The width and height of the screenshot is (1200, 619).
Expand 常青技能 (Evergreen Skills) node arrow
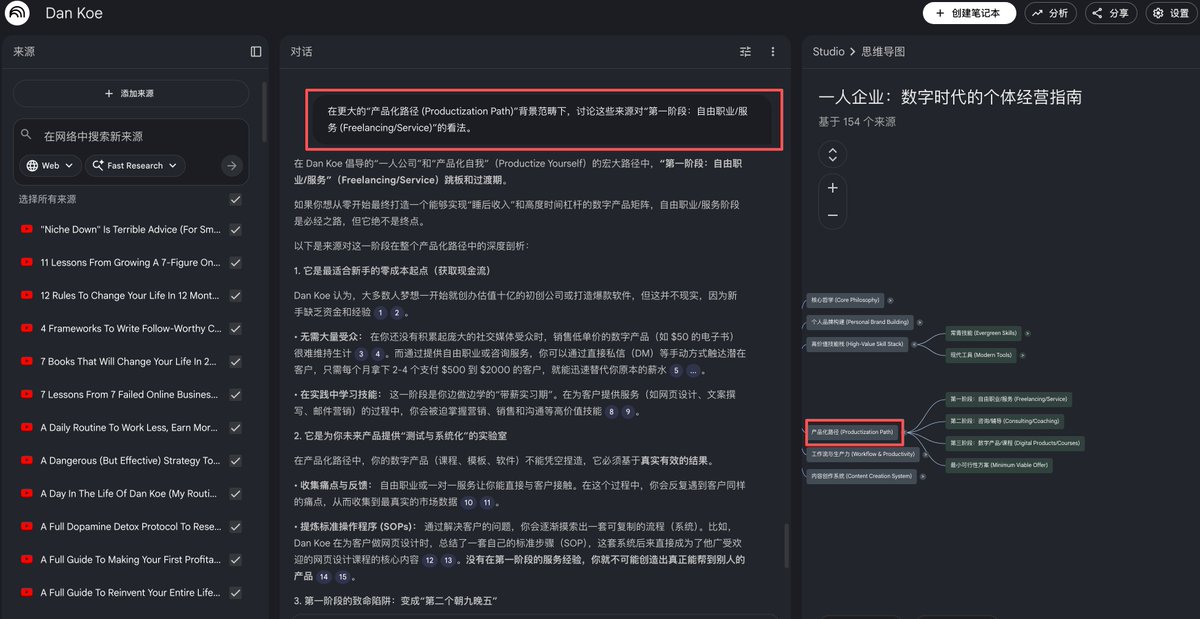coord(1027,333)
